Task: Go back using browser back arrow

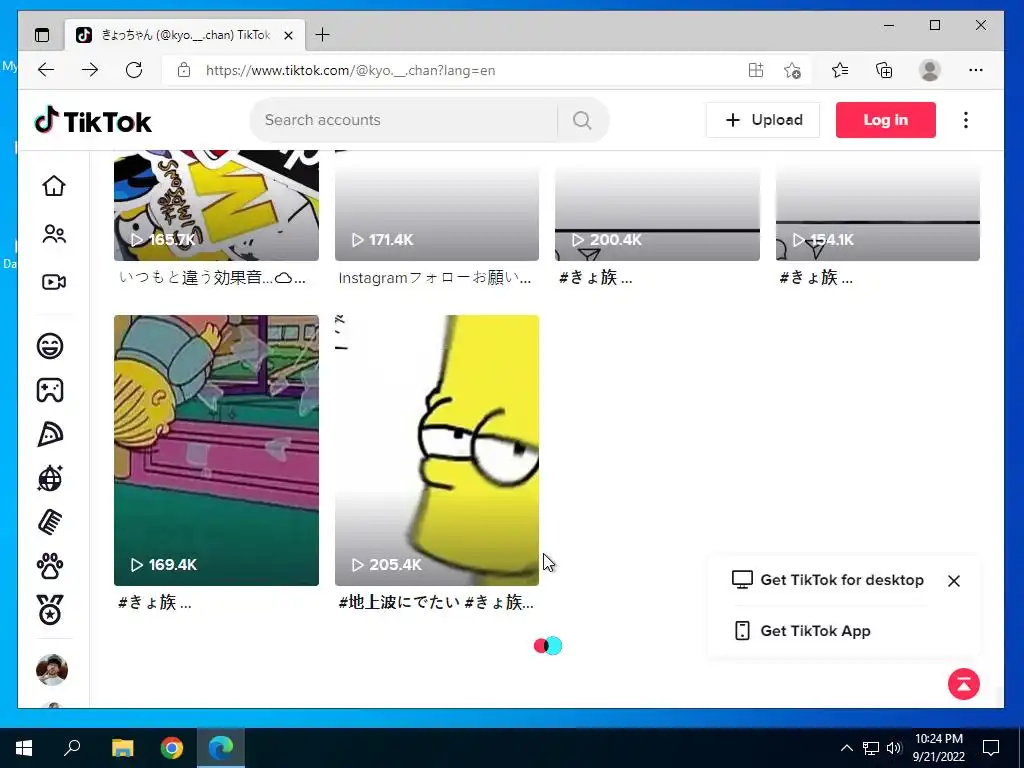Action: pos(46,70)
